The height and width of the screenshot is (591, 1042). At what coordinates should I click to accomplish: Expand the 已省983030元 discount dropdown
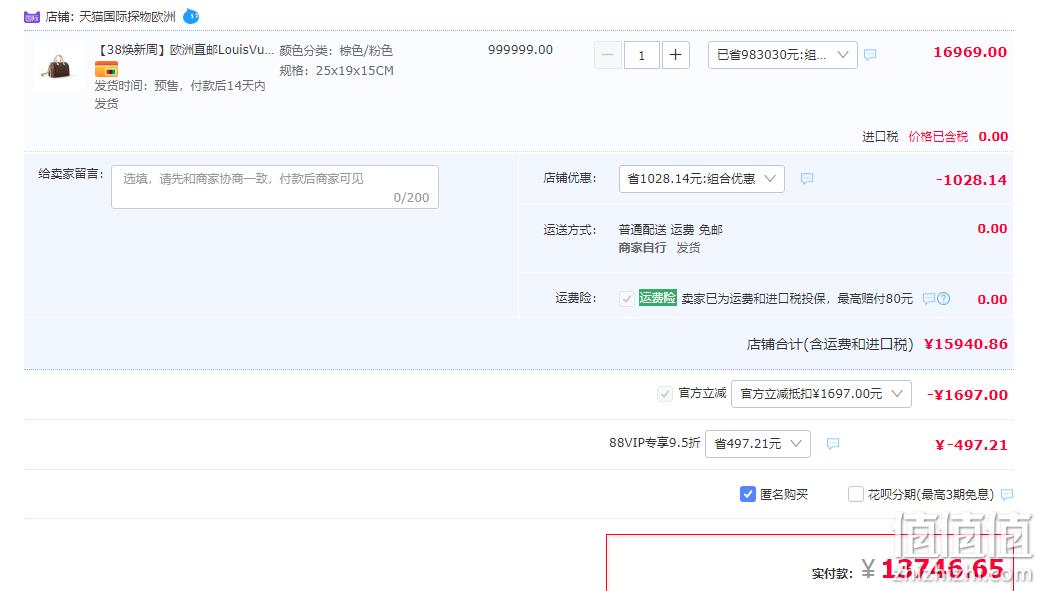click(782, 55)
